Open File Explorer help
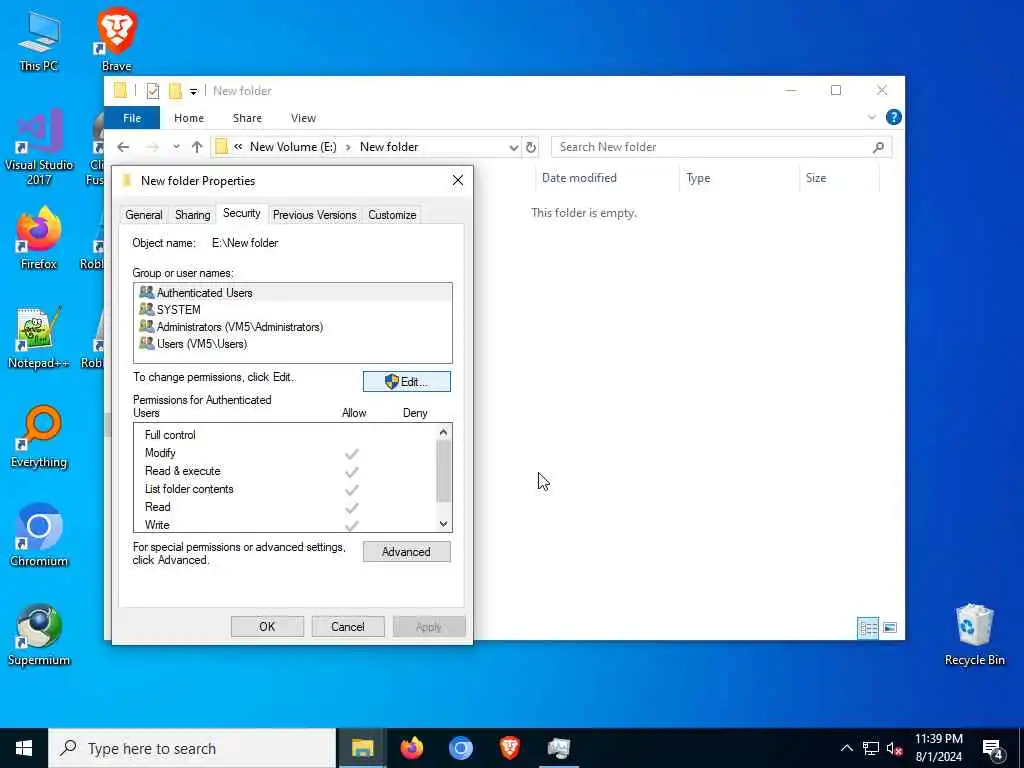Screen dimensions: 1024x768 (x=893, y=117)
